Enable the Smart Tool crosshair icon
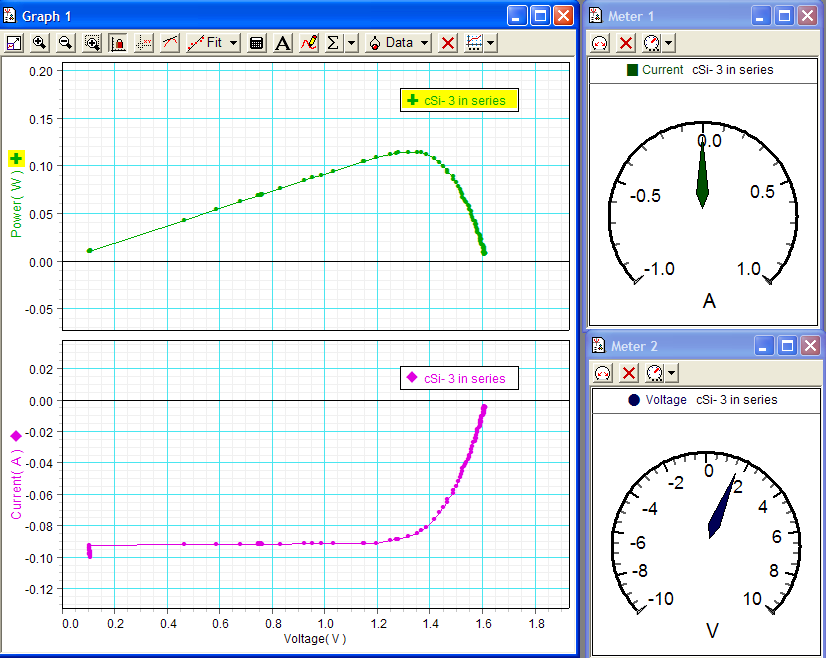The width and height of the screenshot is (826, 658). [144, 43]
